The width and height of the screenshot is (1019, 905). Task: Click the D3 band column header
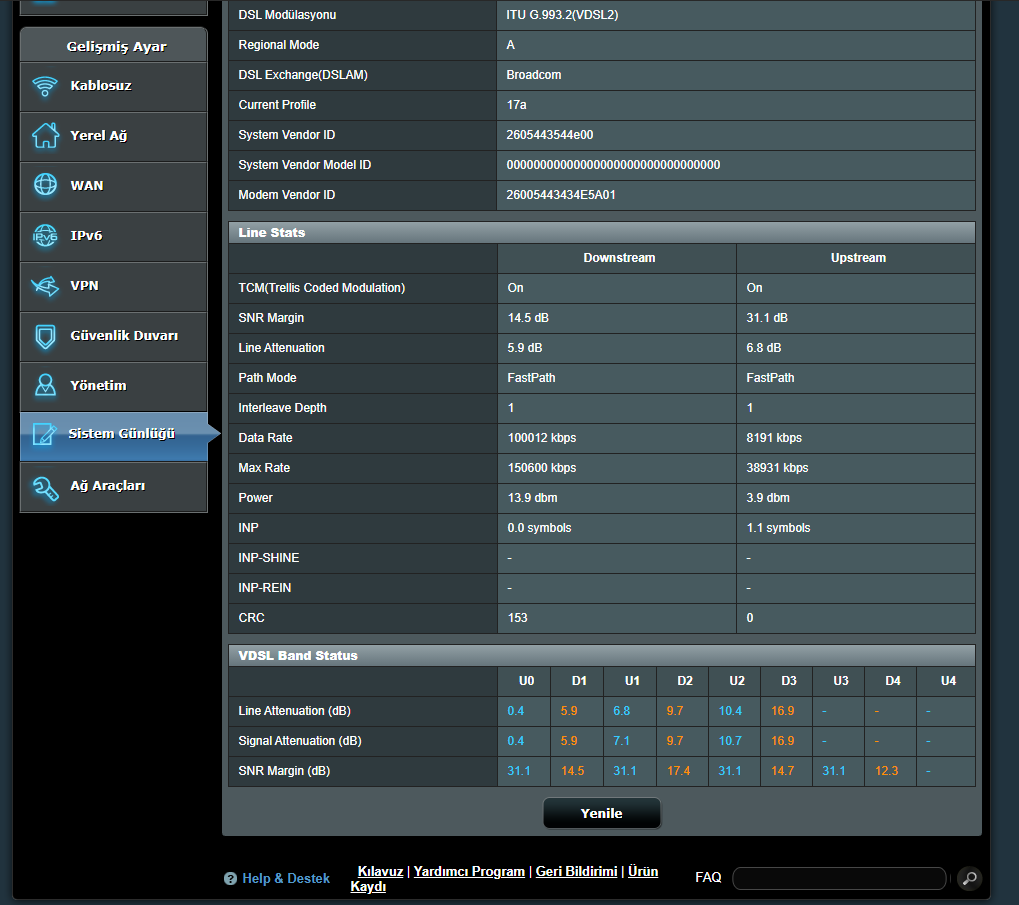[x=788, y=681]
